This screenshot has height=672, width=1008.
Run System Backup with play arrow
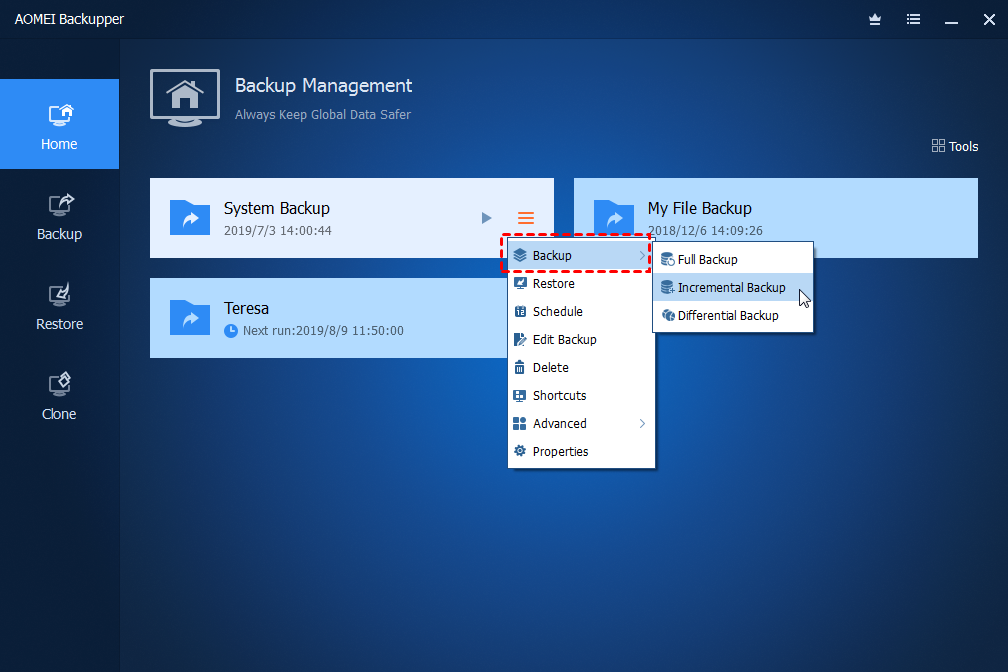pyautogui.click(x=487, y=218)
